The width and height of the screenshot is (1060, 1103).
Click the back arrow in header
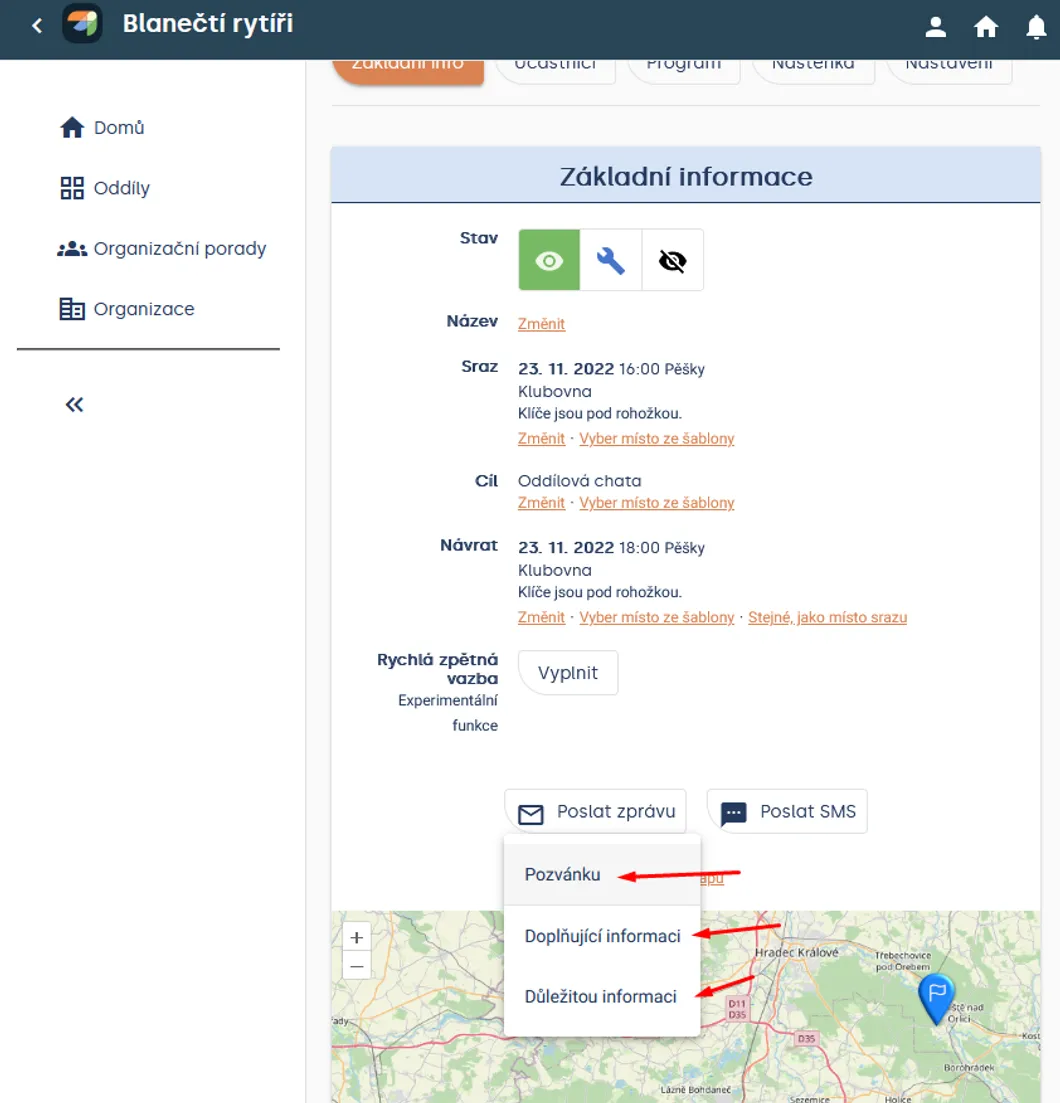coord(37,26)
